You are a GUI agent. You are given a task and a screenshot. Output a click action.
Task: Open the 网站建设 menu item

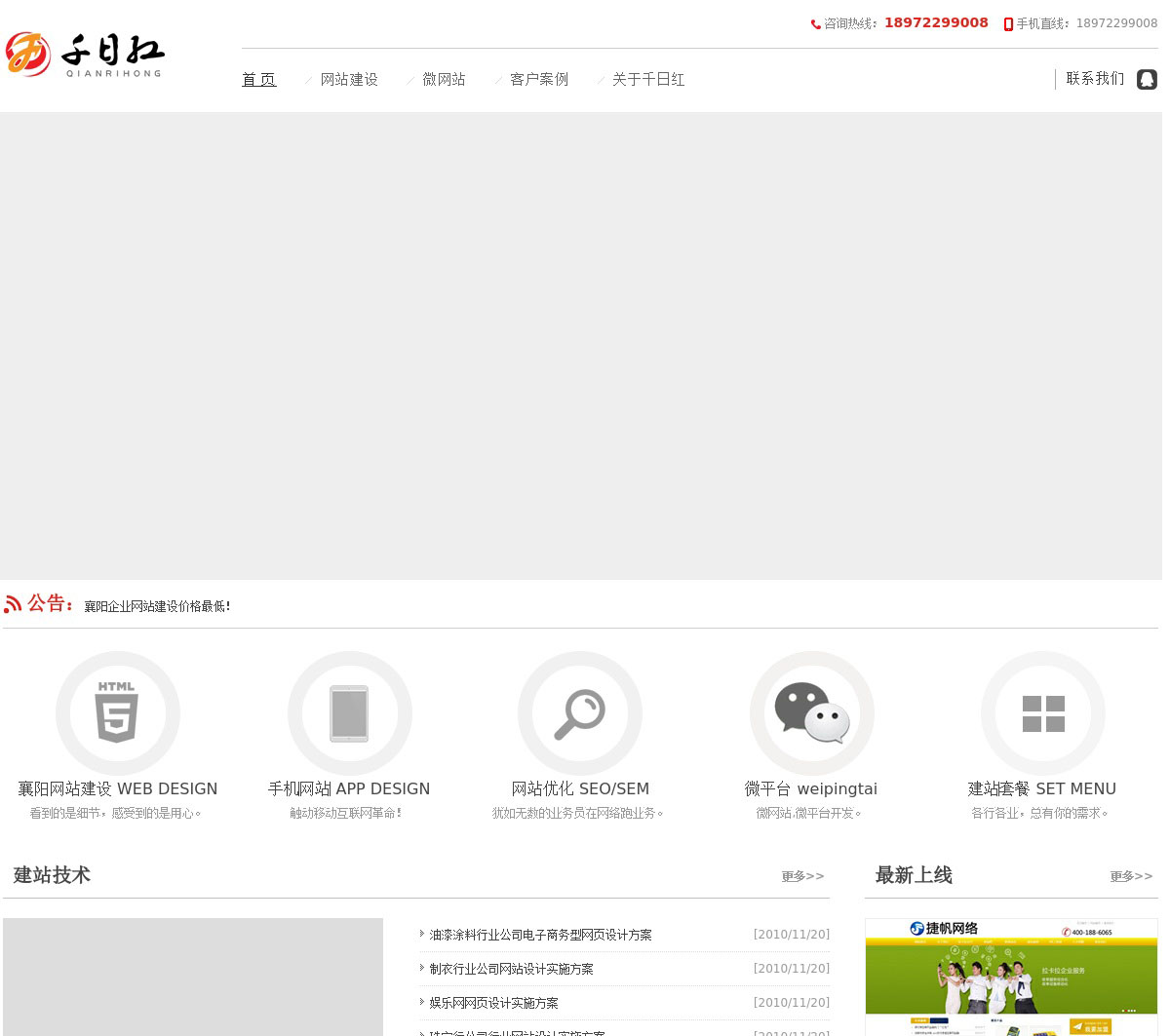tap(349, 80)
